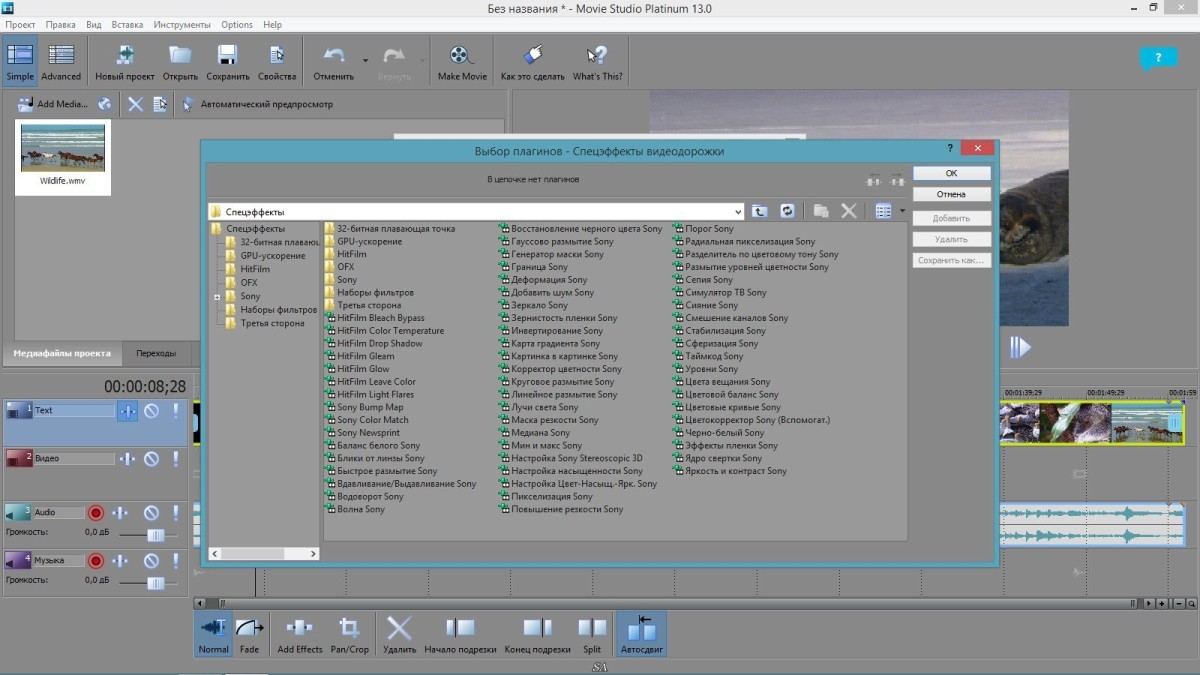This screenshot has height=675, width=1200.
Task: Activate the What's This? help pointer
Action: (x=598, y=62)
